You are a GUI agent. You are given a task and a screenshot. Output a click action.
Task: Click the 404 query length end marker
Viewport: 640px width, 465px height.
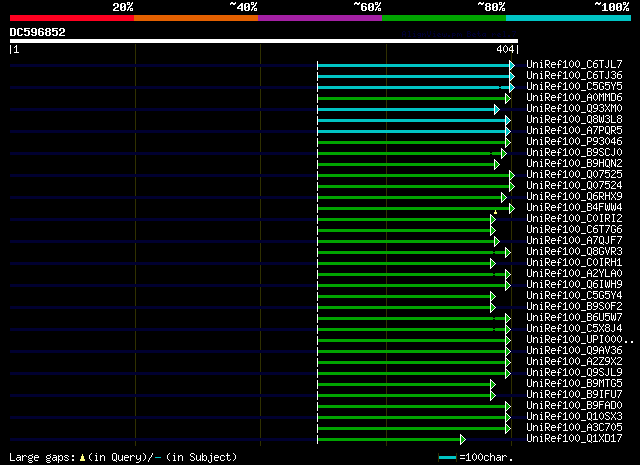click(x=507, y=49)
